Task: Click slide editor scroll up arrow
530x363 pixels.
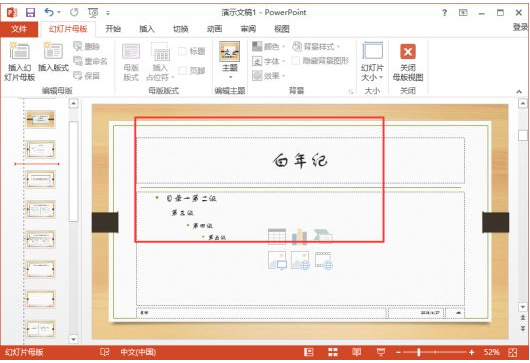Action: pyautogui.click(x=523, y=103)
